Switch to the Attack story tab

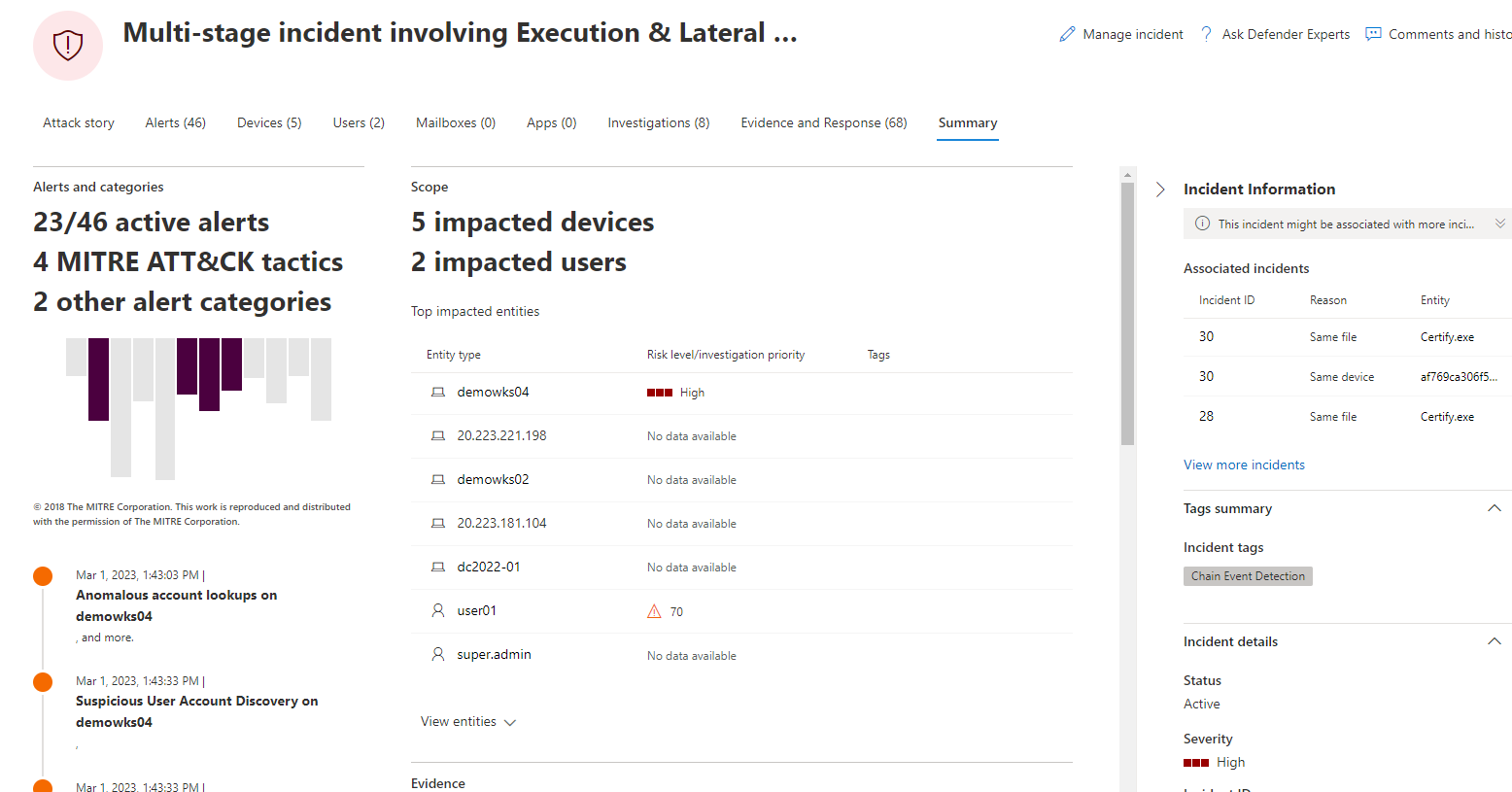pyautogui.click(x=79, y=123)
